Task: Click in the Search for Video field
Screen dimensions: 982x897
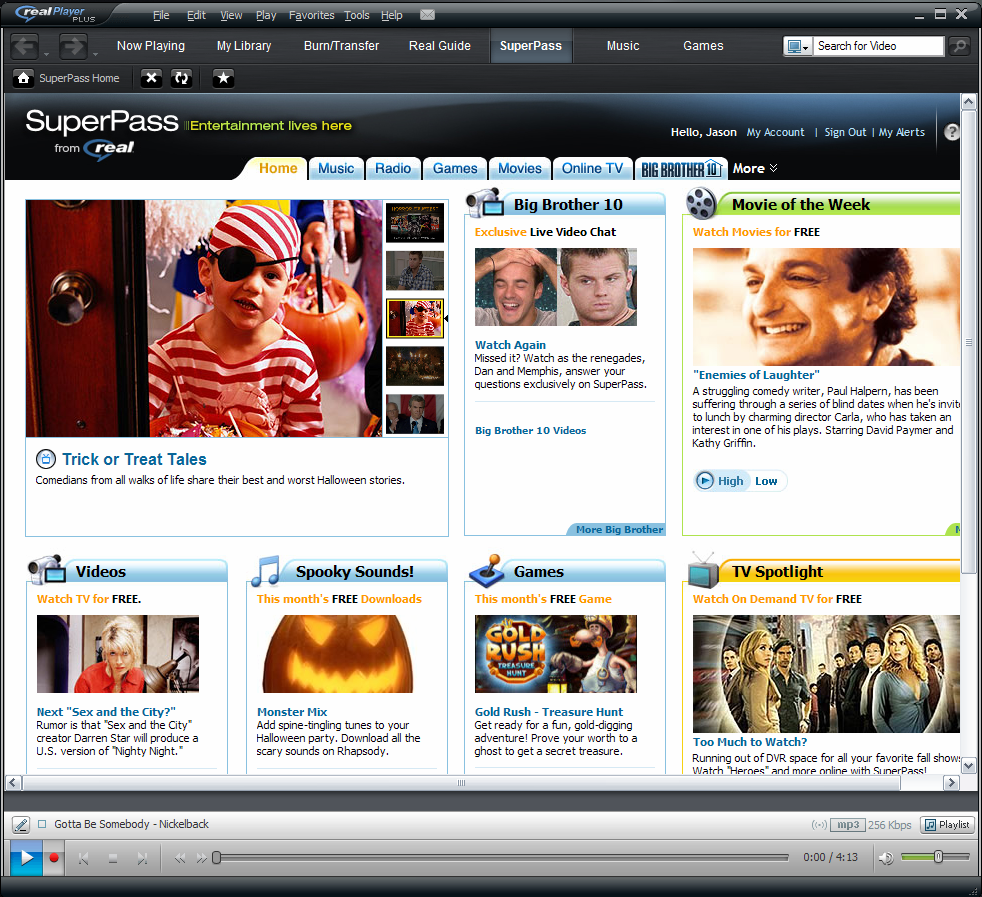Action: 878,46
